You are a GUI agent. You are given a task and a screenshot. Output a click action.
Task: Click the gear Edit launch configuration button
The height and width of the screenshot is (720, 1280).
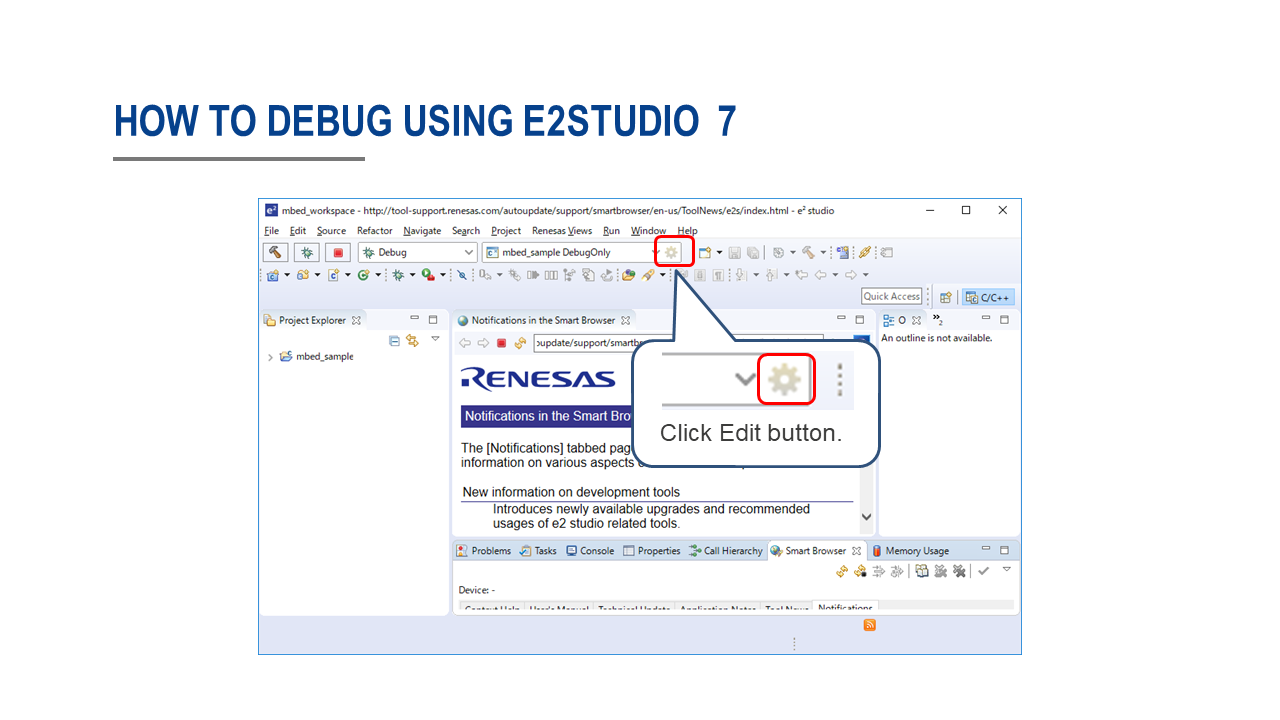pos(672,253)
